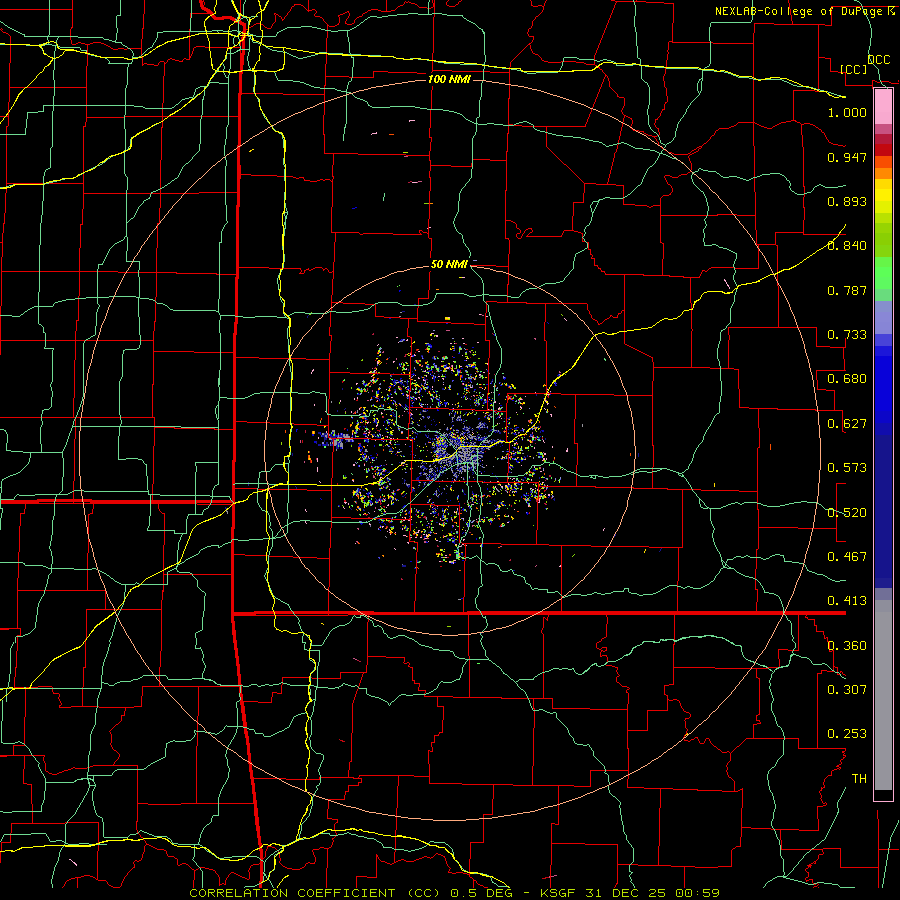The height and width of the screenshot is (900, 900).
Task: Click the 0.573 scale value
Action: coord(847,468)
